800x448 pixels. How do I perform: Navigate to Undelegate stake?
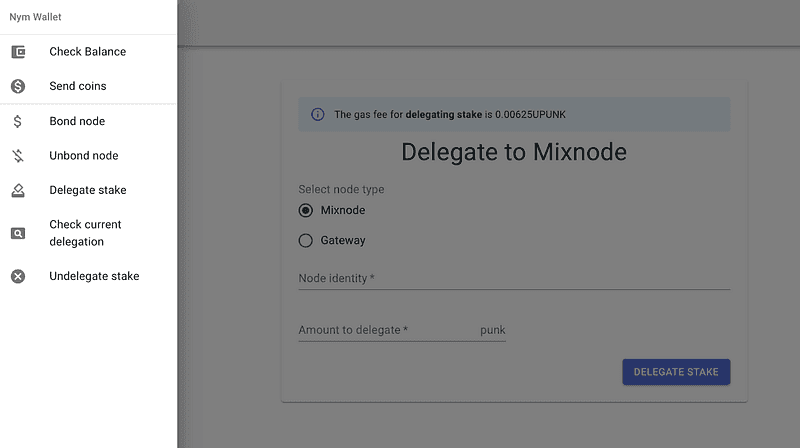coord(94,276)
